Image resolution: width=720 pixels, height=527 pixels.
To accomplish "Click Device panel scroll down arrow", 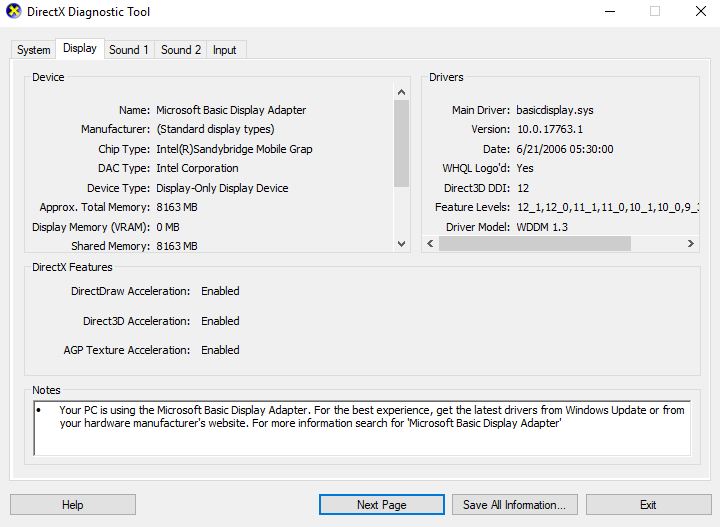I will (401, 244).
